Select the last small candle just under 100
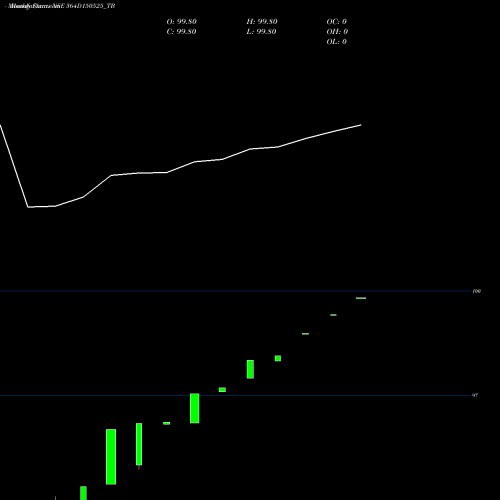Image resolution: width=500 pixels, height=500 pixels. click(361, 298)
